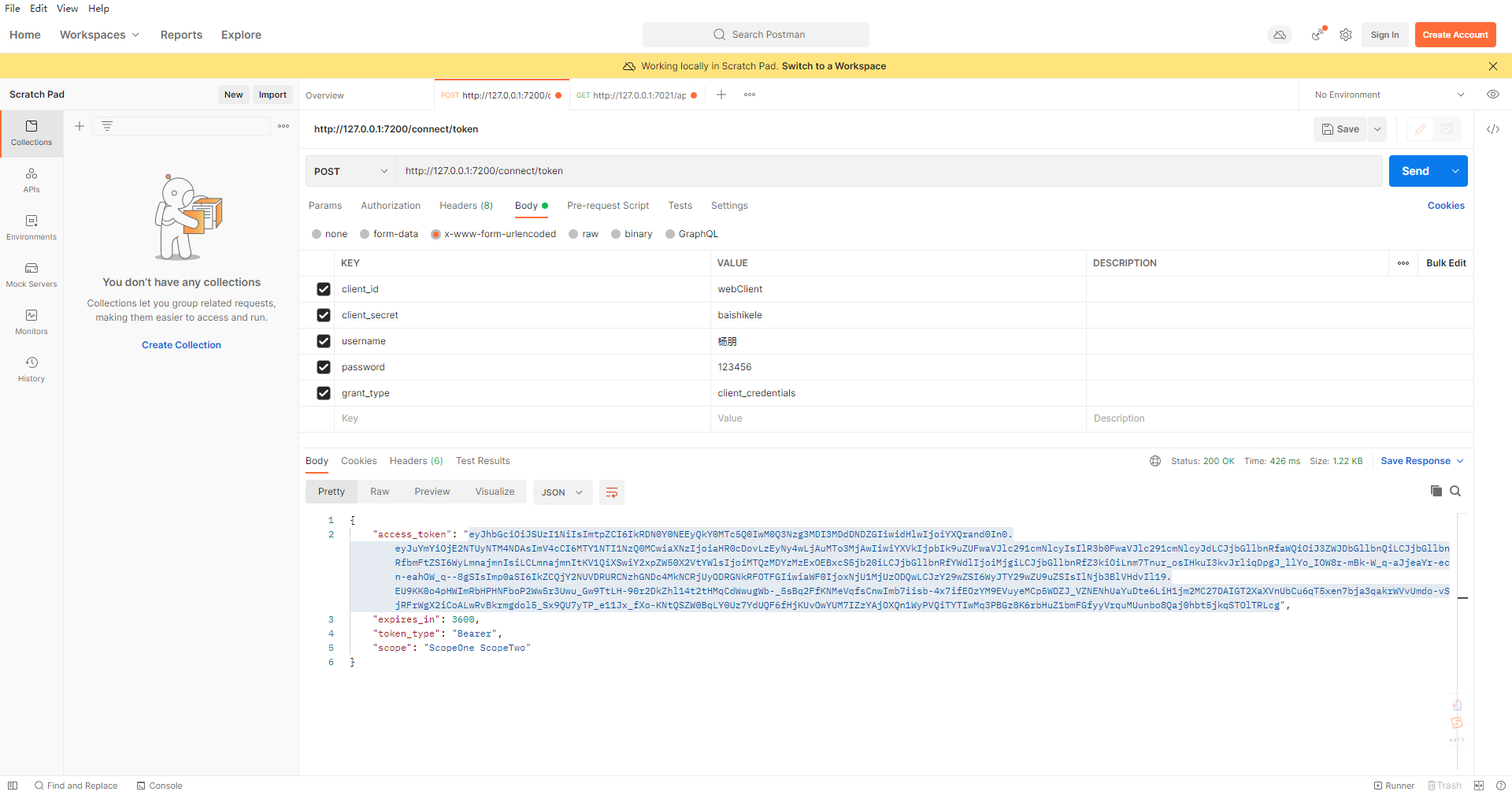Expand the Save Response dropdown
1512x795 pixels.
1422,461
